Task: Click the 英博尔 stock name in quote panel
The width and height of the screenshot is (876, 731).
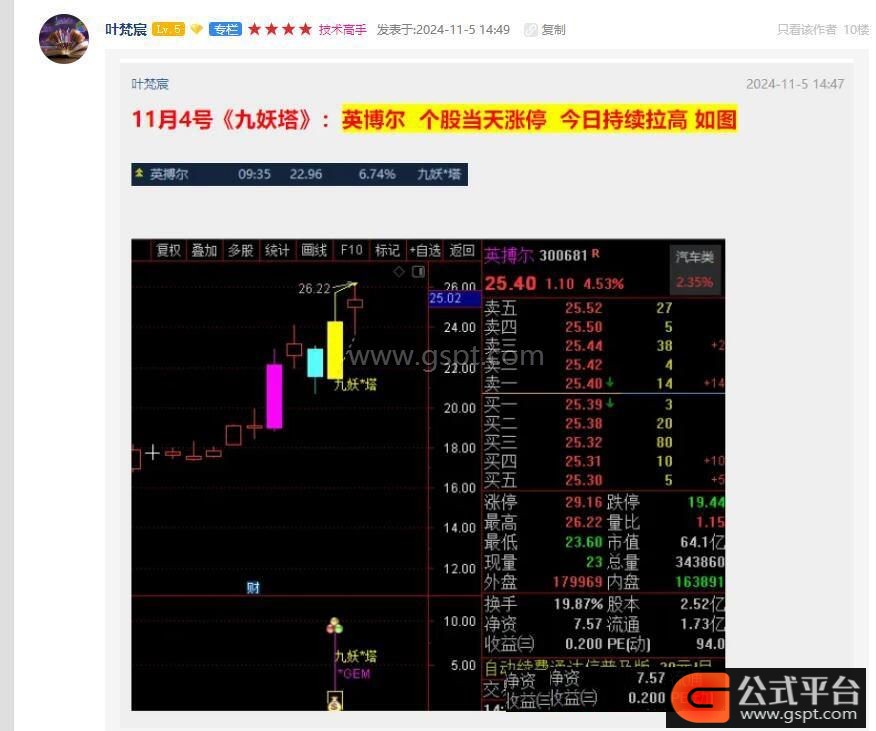Action: [x=508, y=255]
